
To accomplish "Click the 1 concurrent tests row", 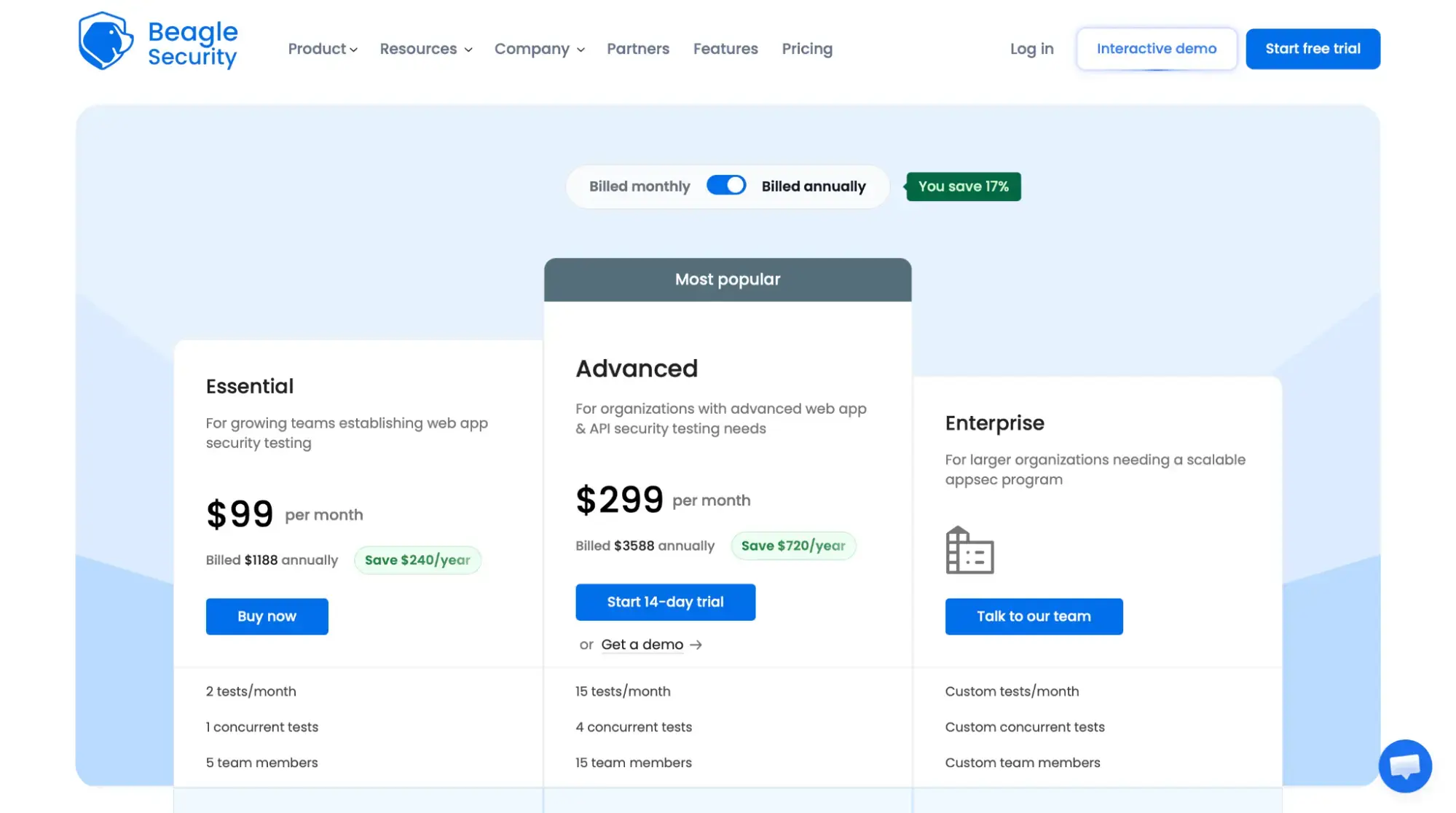I will [x=261, y=727].
